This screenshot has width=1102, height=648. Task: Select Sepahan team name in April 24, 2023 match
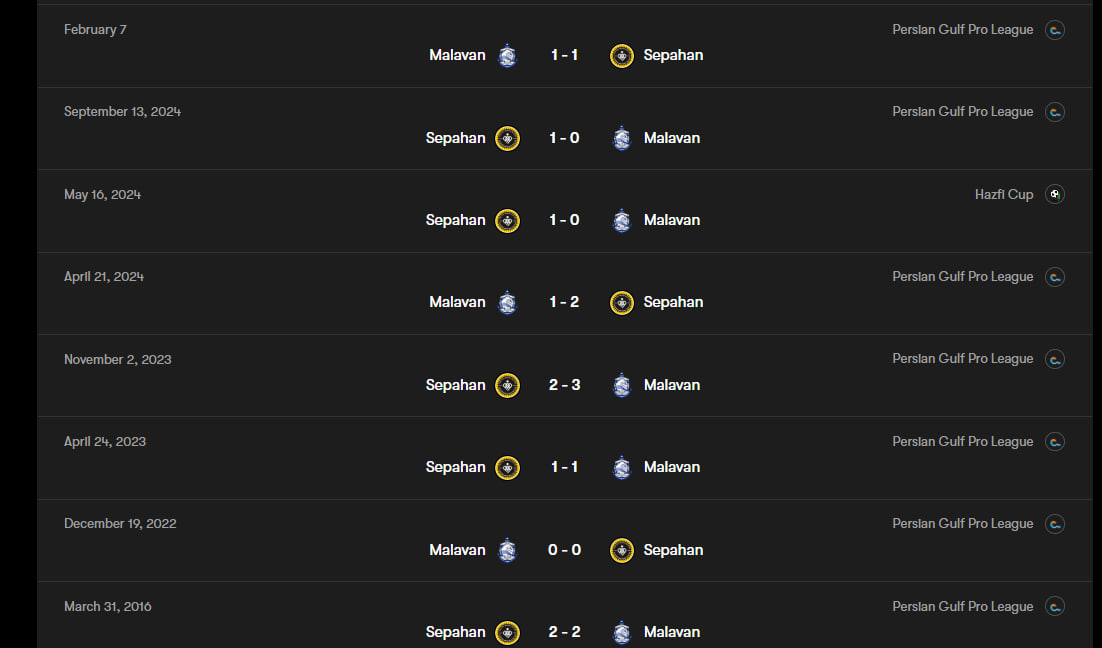point(455,467)
